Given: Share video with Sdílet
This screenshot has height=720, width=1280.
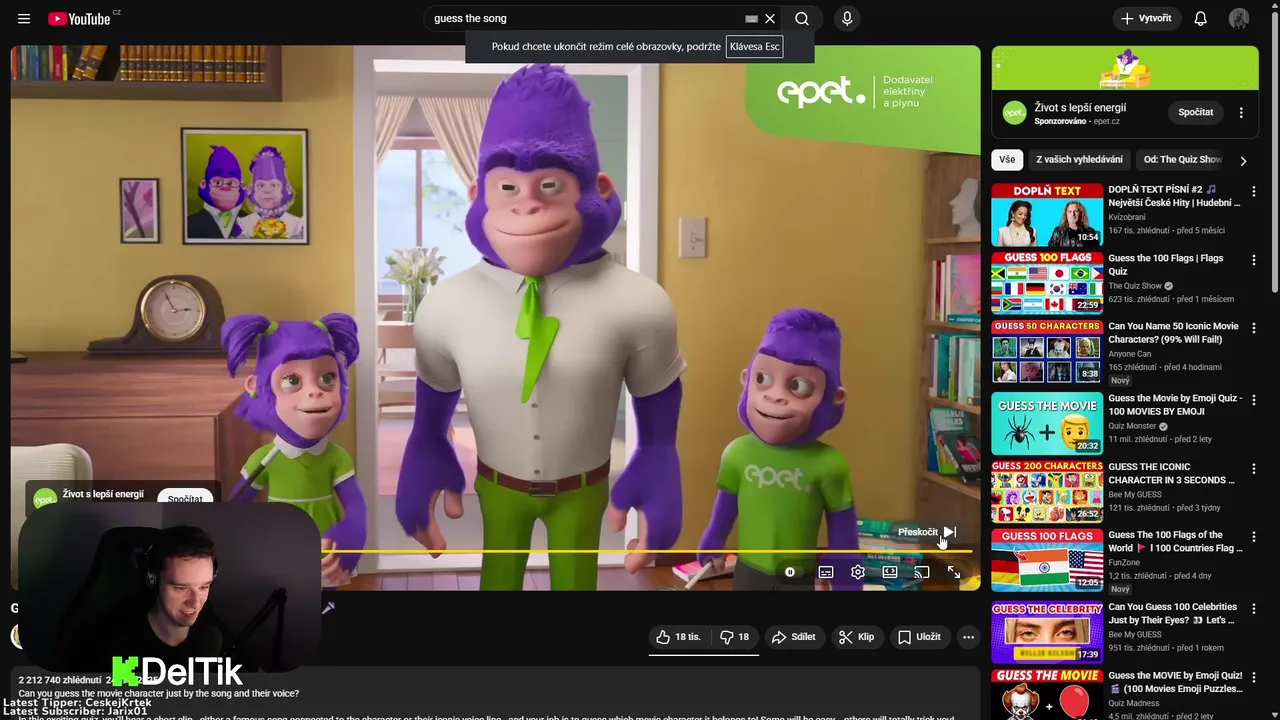Looking at the screenshot, I should [x=794, y=637].
